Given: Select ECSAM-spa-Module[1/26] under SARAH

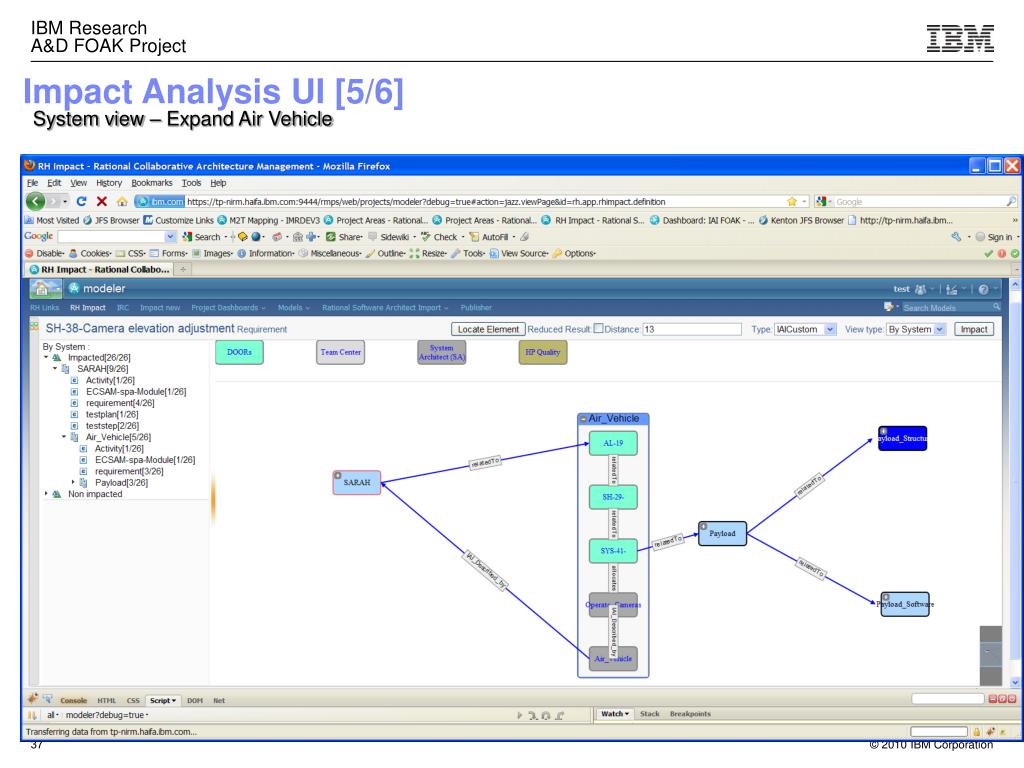Looking at the screenshot, I should (x=136, y=392).
